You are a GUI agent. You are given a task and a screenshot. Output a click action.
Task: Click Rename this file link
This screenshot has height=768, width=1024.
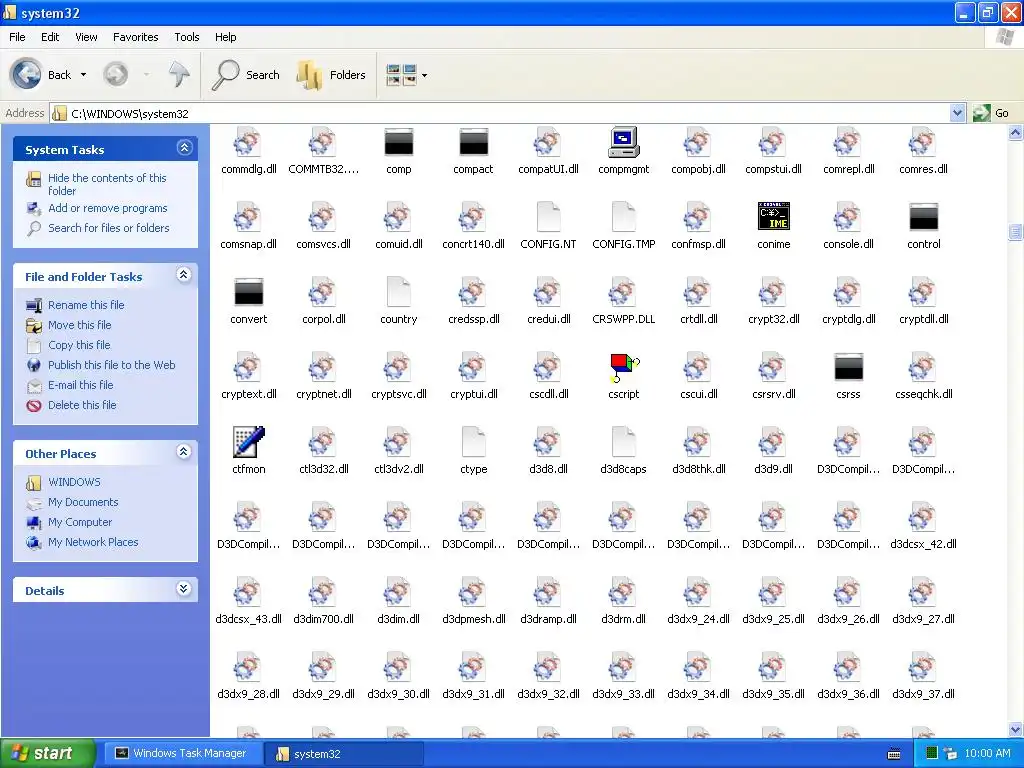point(86,305)
